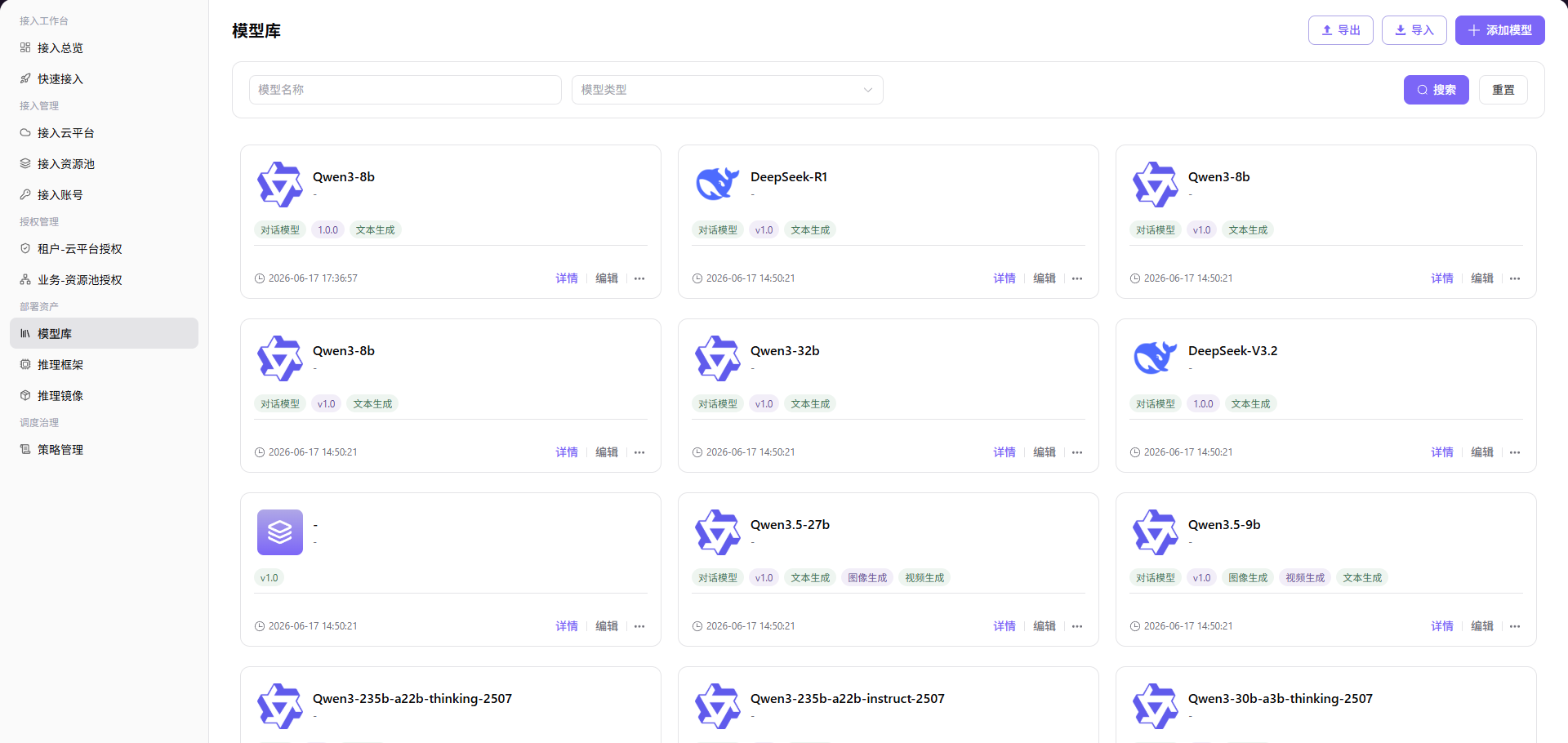Show more actions for Qwen3.5-9b
This screenshot has width=1568, height=743.
(1515, 626)
